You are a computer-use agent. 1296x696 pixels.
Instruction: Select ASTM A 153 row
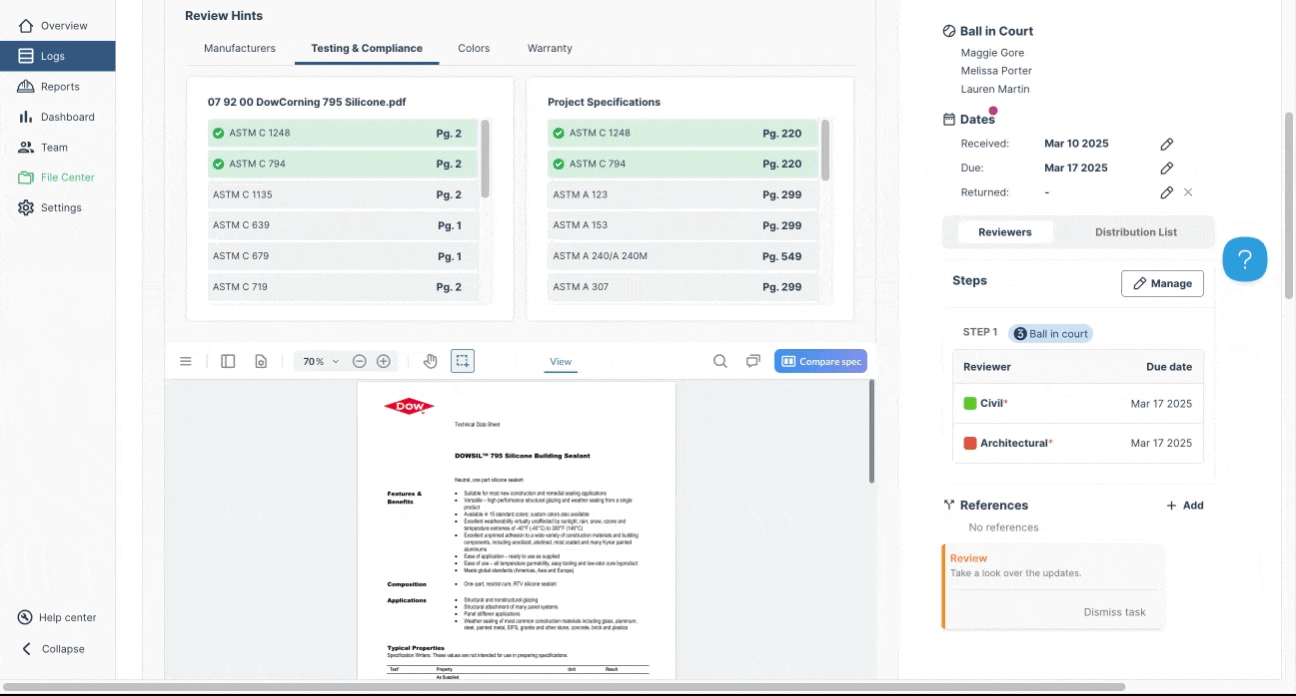683,225
